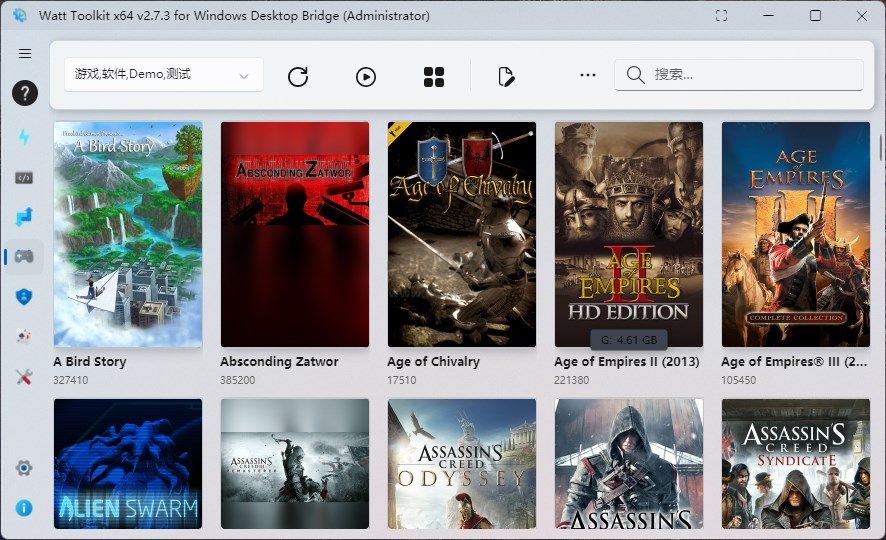This screenshot has width=886, height=540.
Task: Expand the 游戏,软件,Demo,测试 type filter dropdown
Action: click(x=164, y=75)
